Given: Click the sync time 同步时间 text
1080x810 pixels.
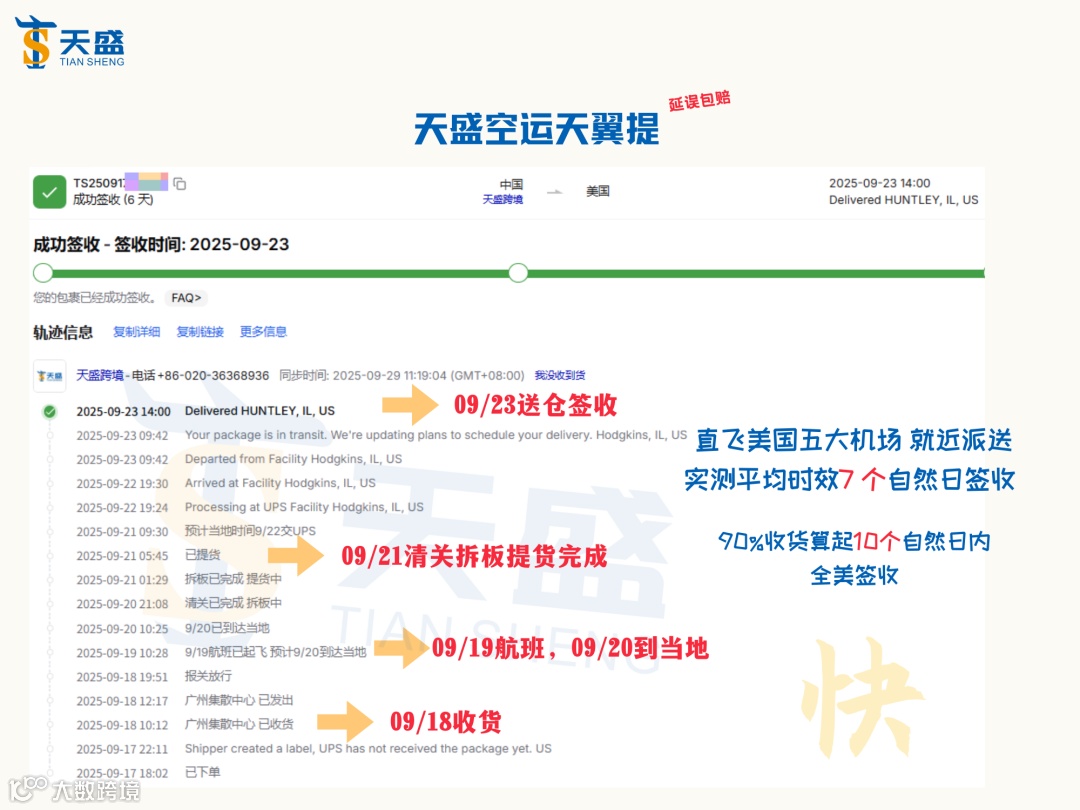Looking at the screenshot, I should (x=402, y=375).
